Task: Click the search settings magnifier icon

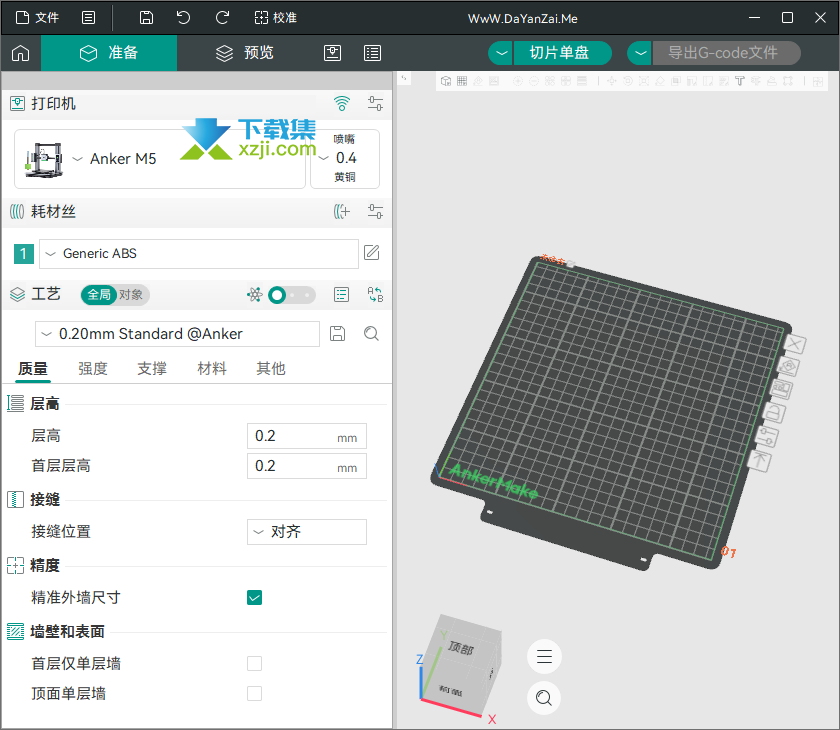Action: (371, 334)
